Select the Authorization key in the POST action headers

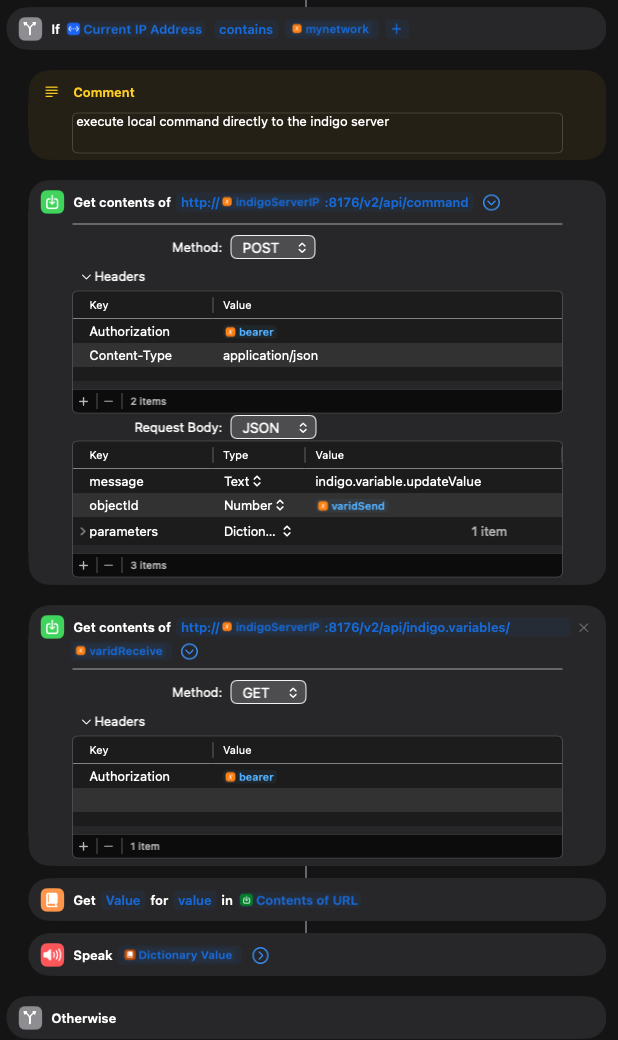[x=129, y=332]
